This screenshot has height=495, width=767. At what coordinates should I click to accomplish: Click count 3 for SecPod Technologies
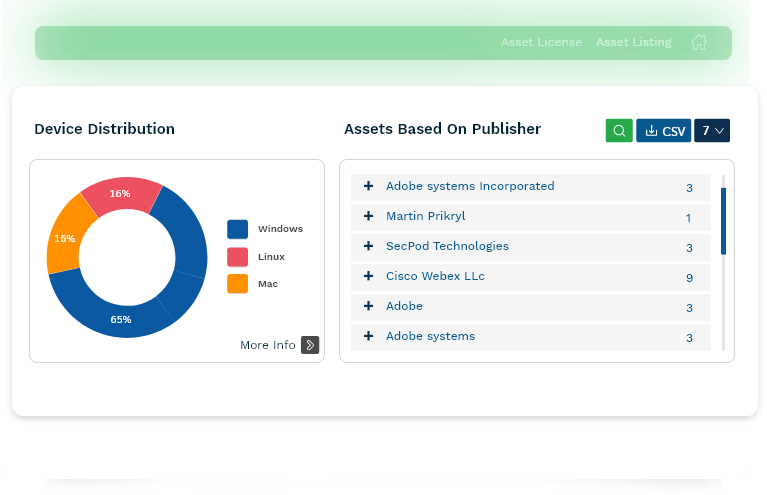(x=689, y=248)
